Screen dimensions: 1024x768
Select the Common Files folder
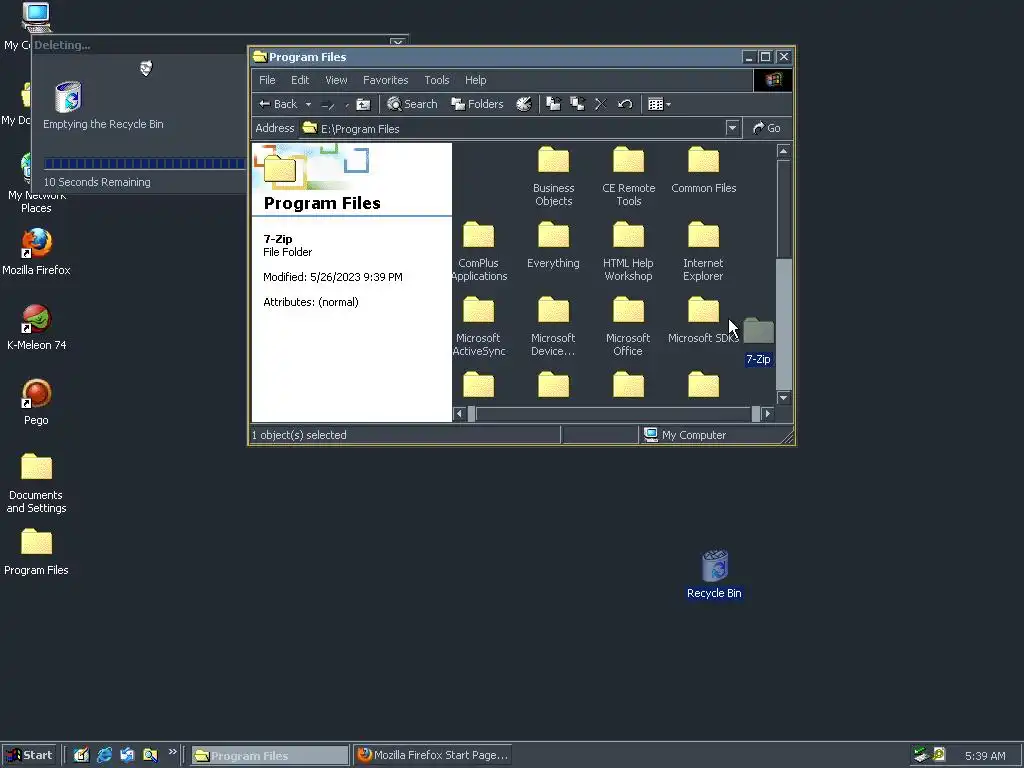(703, 170)
